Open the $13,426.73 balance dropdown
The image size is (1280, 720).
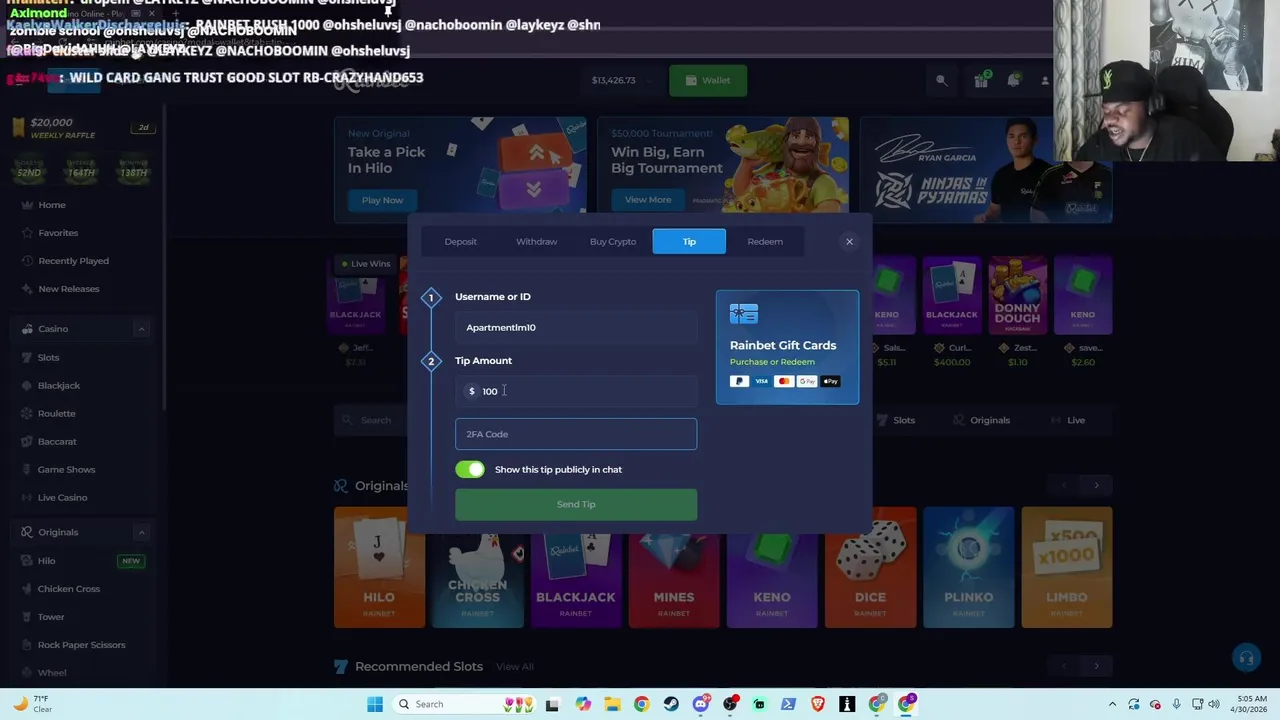click(621, 80)
